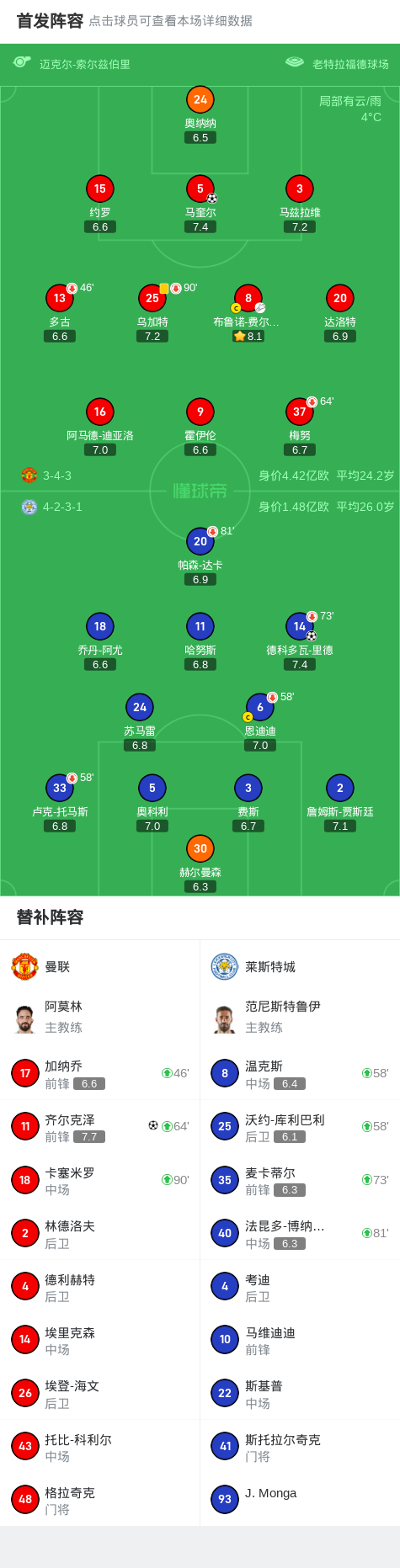Select substitute 卡塞米罗 row
The image size is (400, 1568).
coord(100,1180)
